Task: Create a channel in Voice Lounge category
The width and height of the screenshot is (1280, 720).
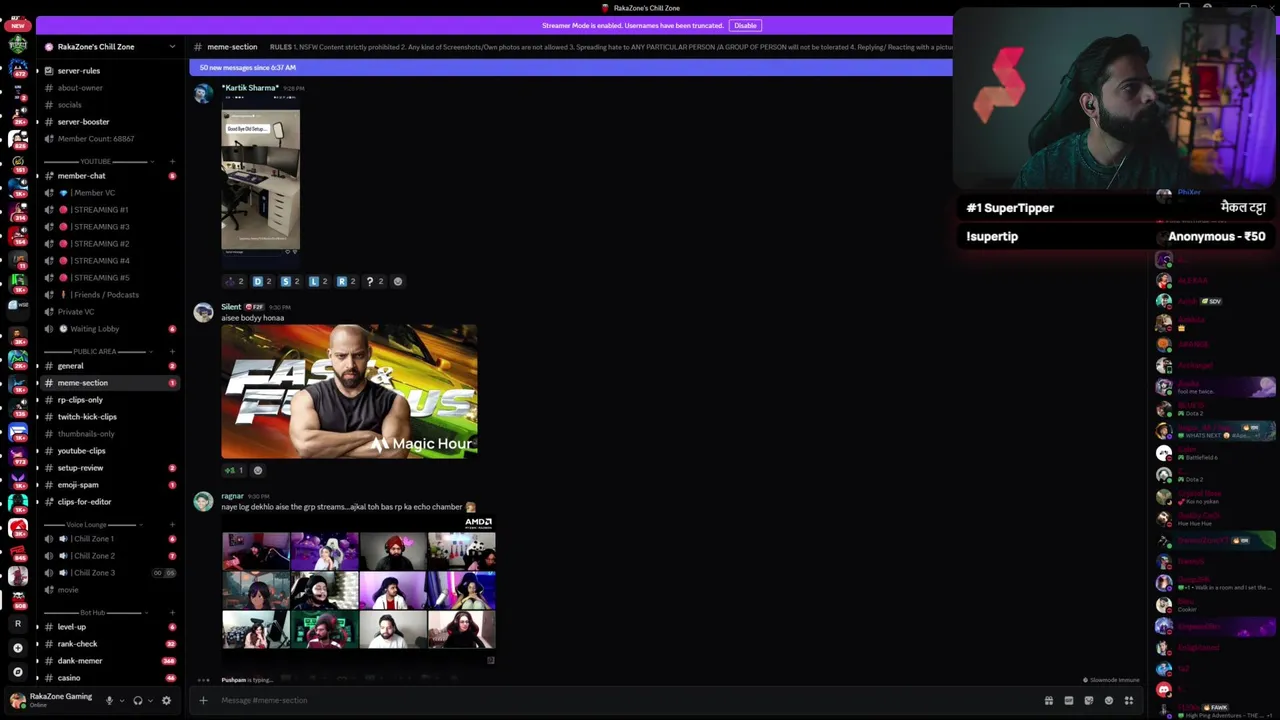Action: pos(172,525)
